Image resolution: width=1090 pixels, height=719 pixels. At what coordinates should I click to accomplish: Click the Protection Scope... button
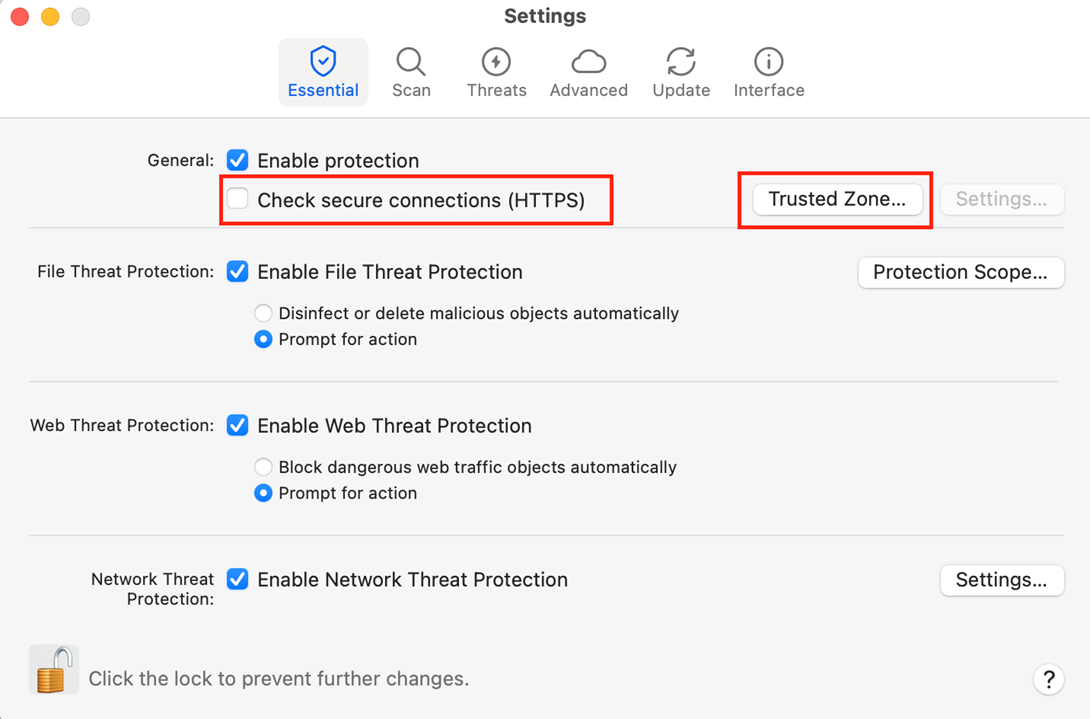(x=960, y=272)
